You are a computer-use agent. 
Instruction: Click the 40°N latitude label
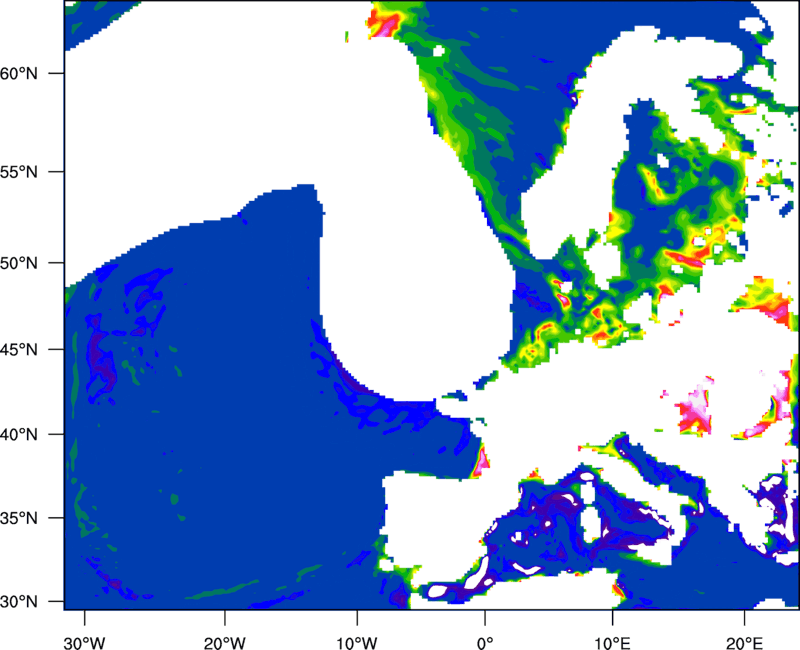point(19,435)
